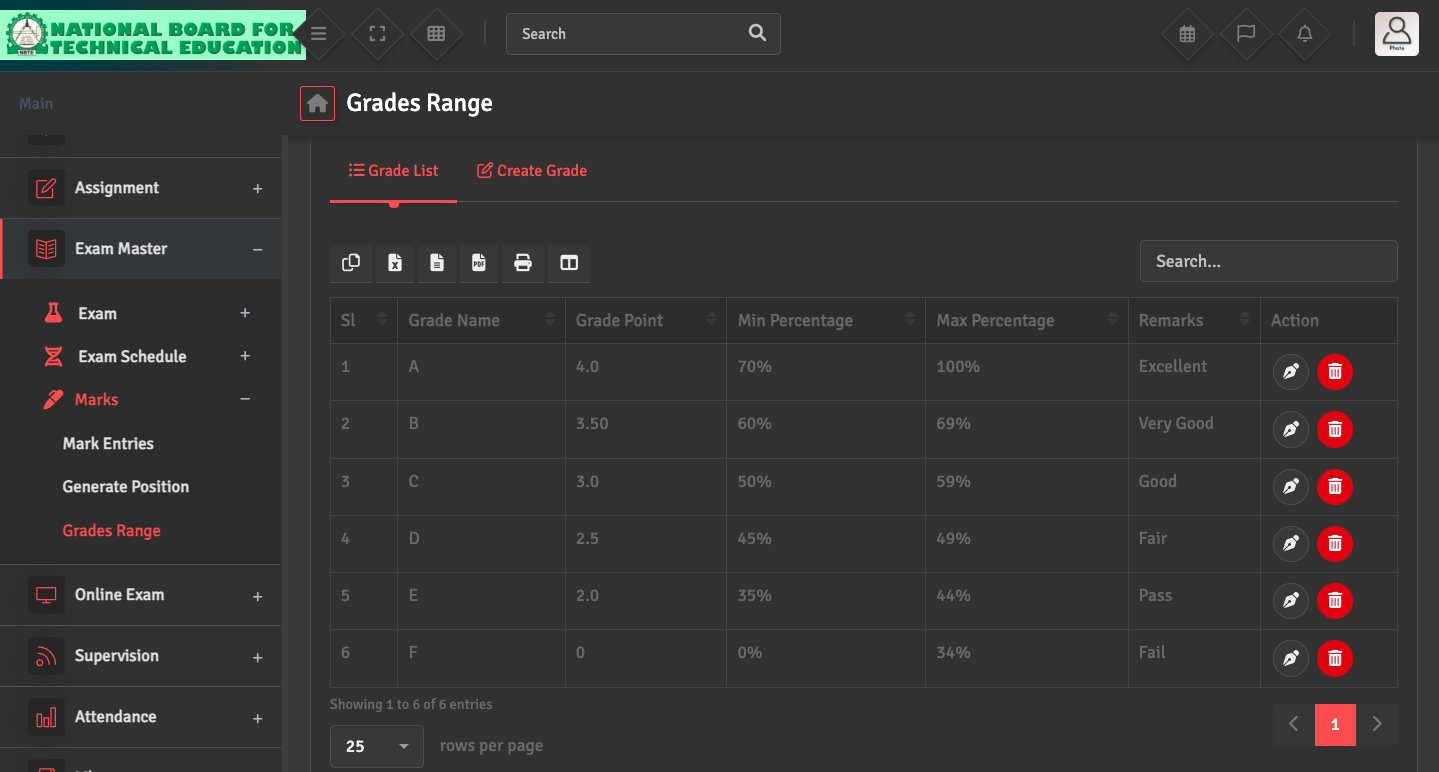Viewport: 1439px width, 772px height.
Task: Click the hamburger menu icon in header
Action: click(x=319, y=34)
